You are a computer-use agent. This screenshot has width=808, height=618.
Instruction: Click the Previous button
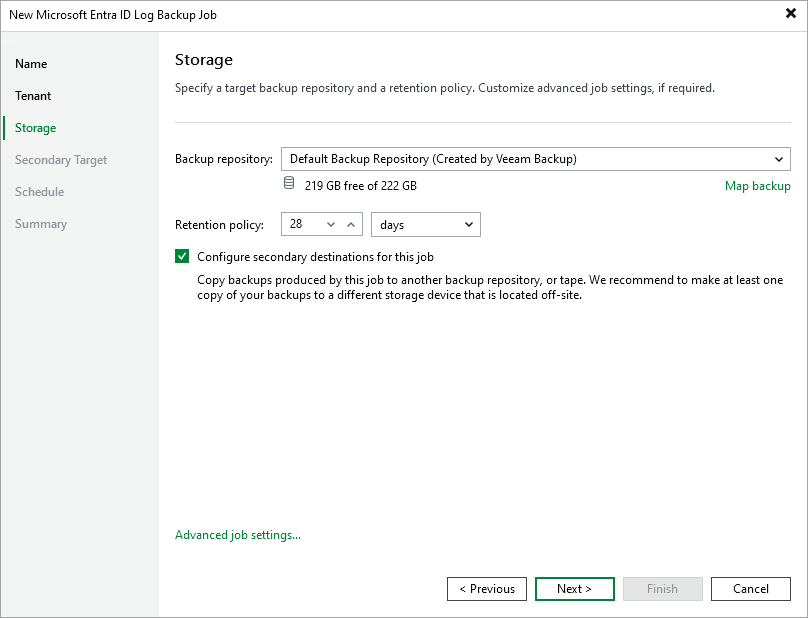[x=486, y=588]
